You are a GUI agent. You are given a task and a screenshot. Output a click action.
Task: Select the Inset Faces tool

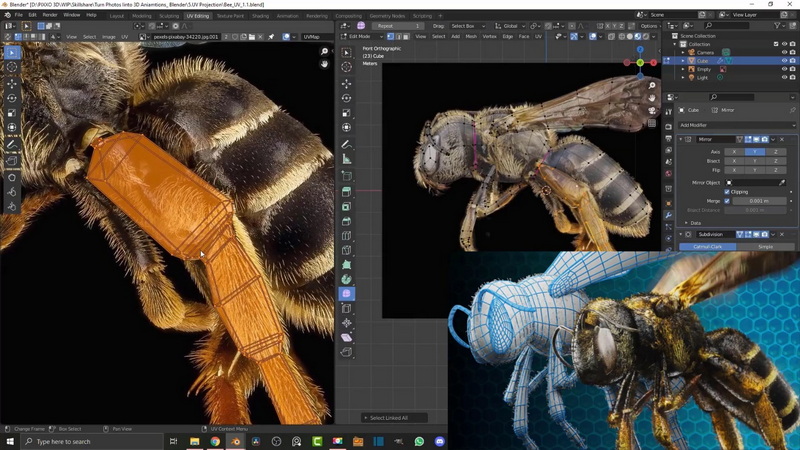(x=346, y=207)
